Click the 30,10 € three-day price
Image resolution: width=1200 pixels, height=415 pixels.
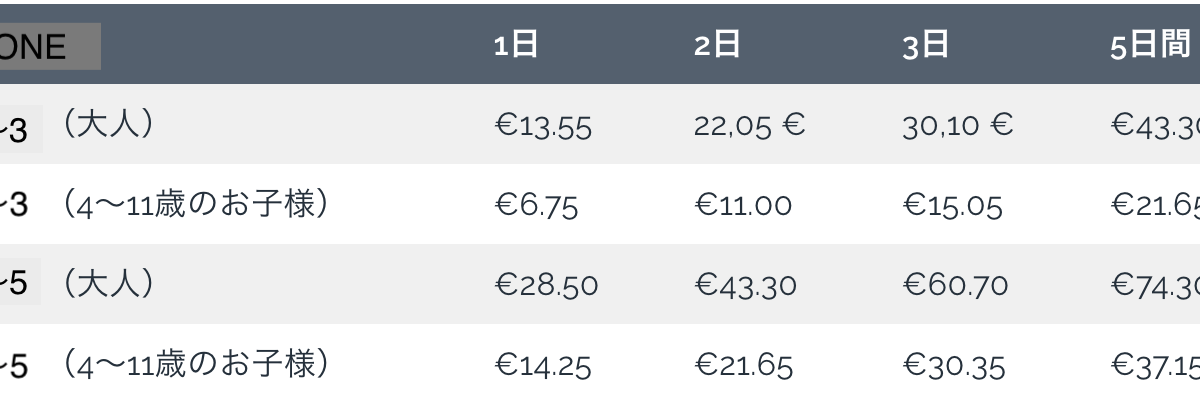(958, 126)
